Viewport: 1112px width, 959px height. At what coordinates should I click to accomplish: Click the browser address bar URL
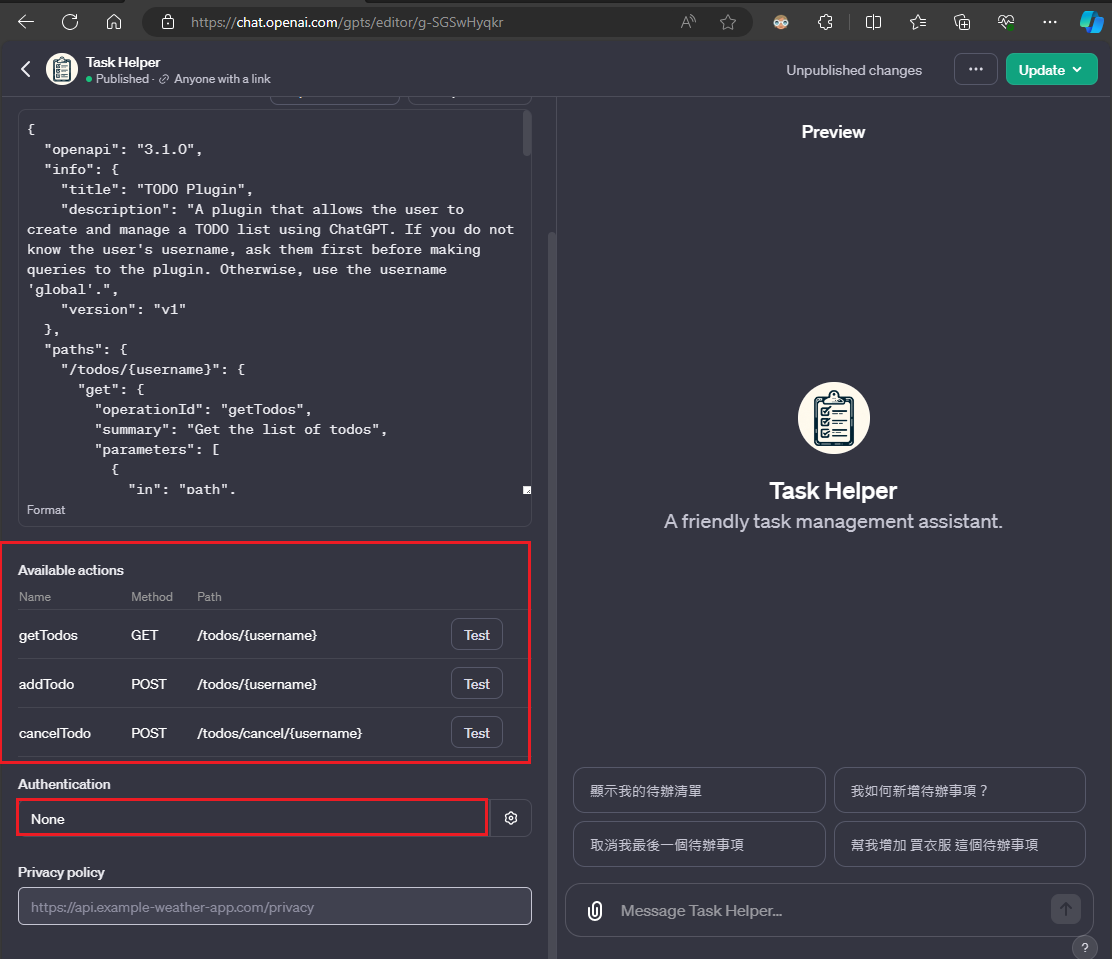[347, 22]
